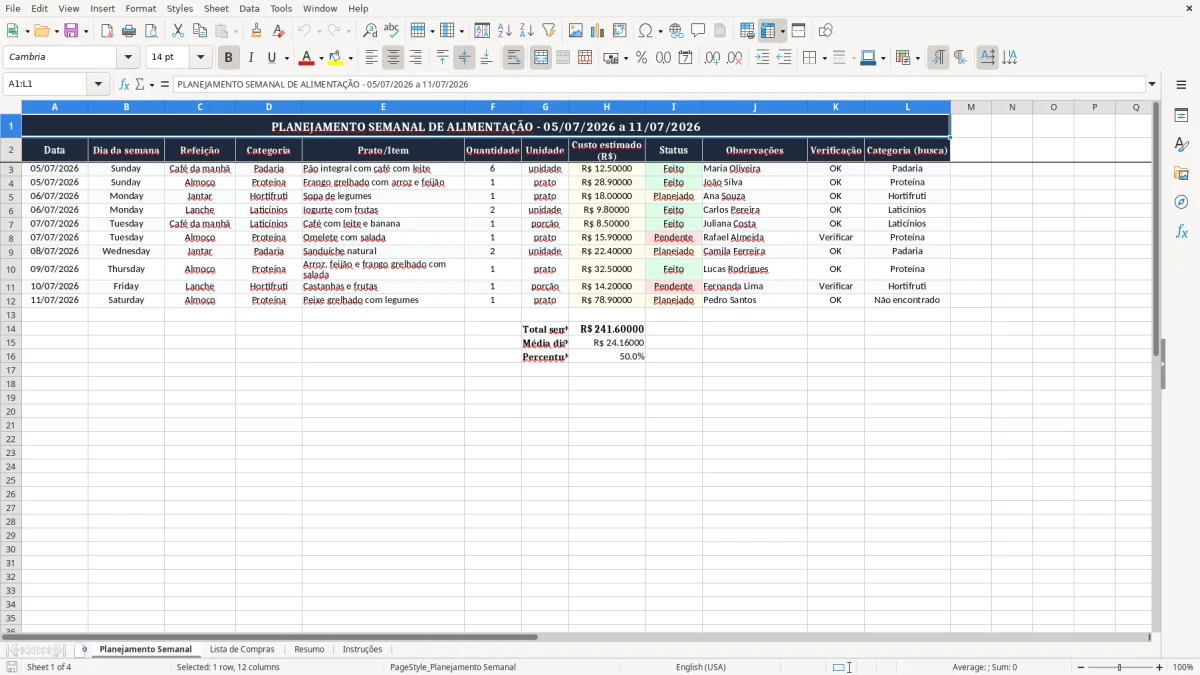Image resolution: width=1200 pixels, height=675 pixels.
Task: Click the AutoFilter funnel icon
Action: click(x=548, y=31)
